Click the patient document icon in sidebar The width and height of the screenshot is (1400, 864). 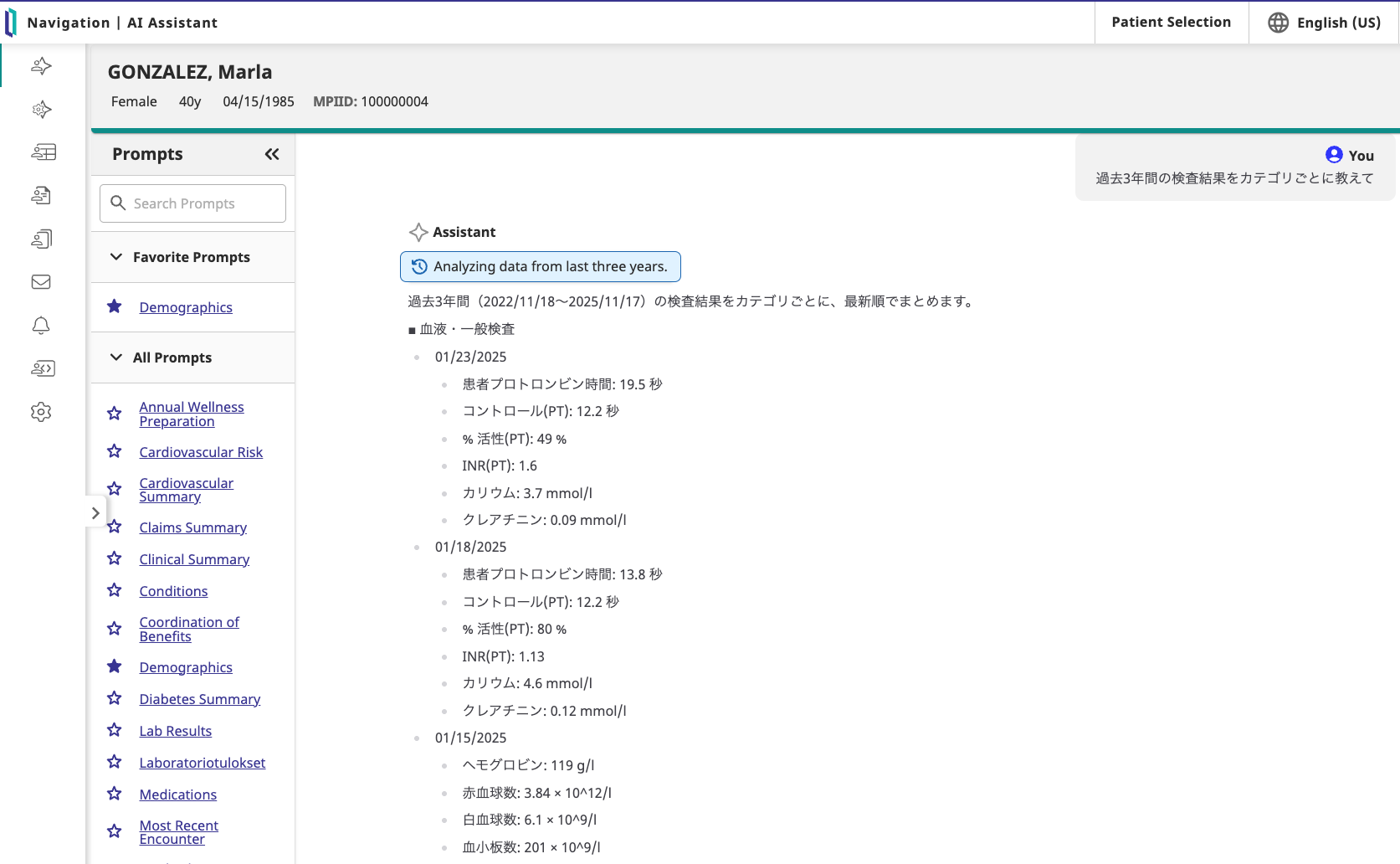pyautogui.click(x=41, y=195)
